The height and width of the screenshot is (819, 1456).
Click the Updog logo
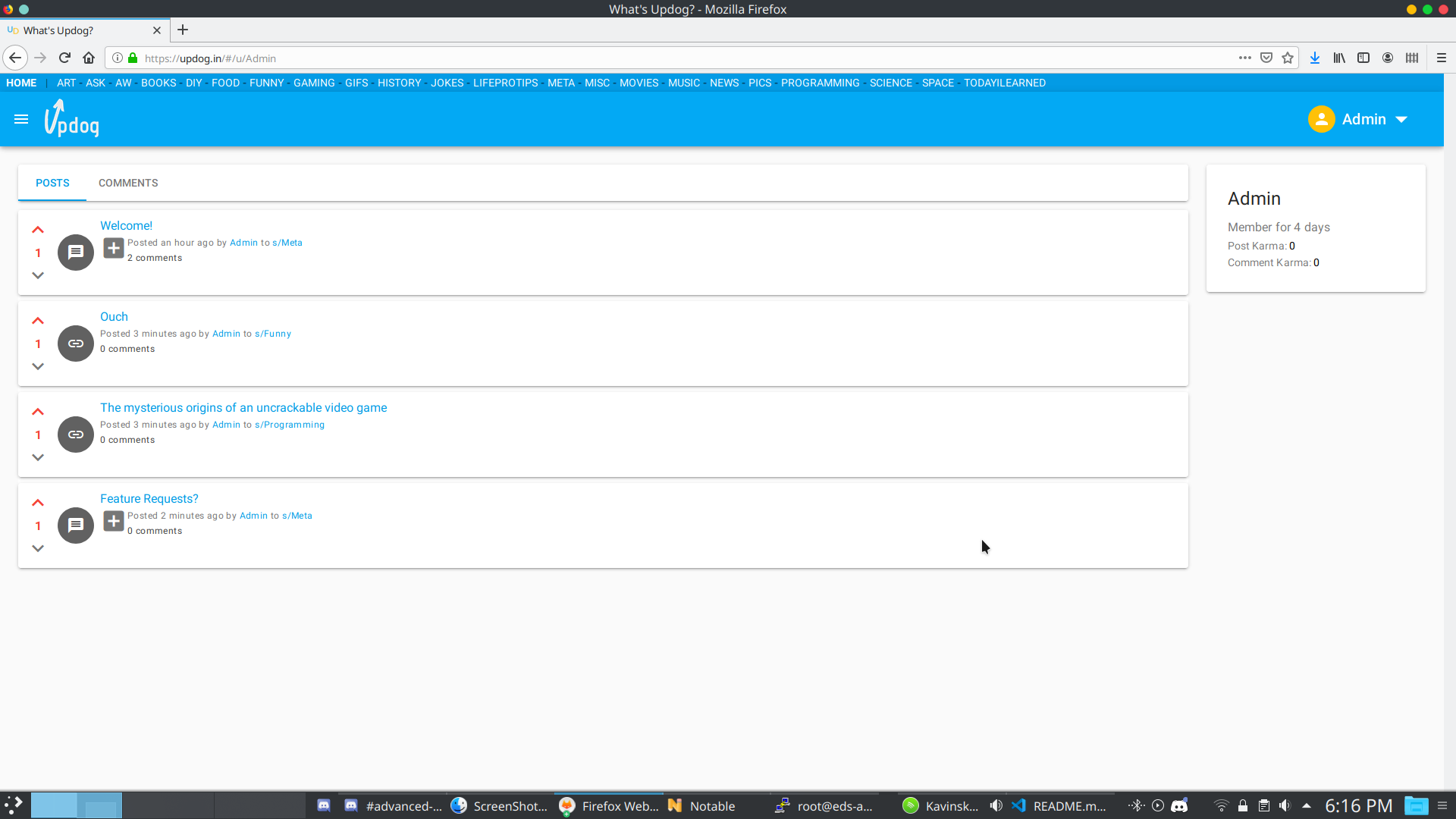click(x=72, y=119)
